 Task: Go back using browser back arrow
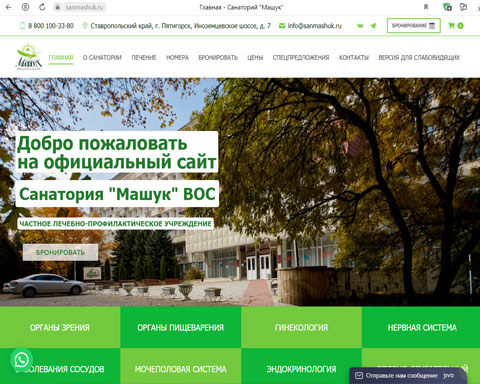8,7
